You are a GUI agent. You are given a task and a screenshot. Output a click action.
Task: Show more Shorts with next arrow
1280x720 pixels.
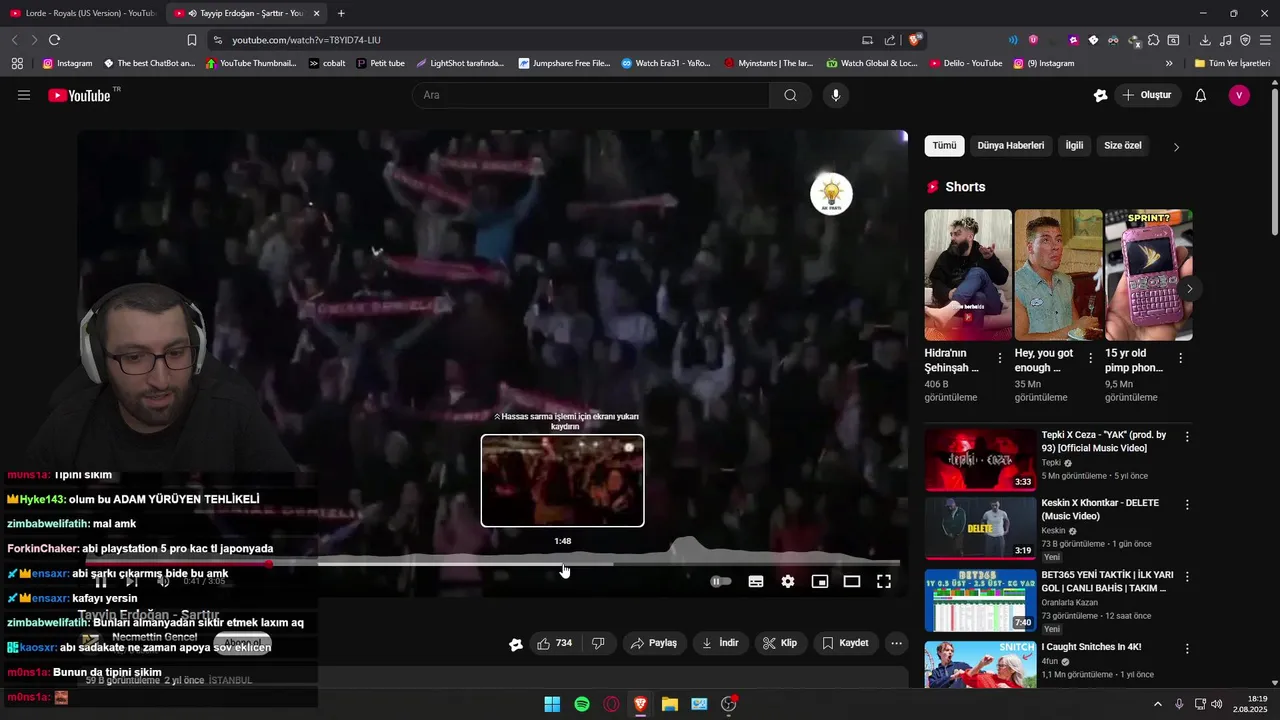point(1189,289)
